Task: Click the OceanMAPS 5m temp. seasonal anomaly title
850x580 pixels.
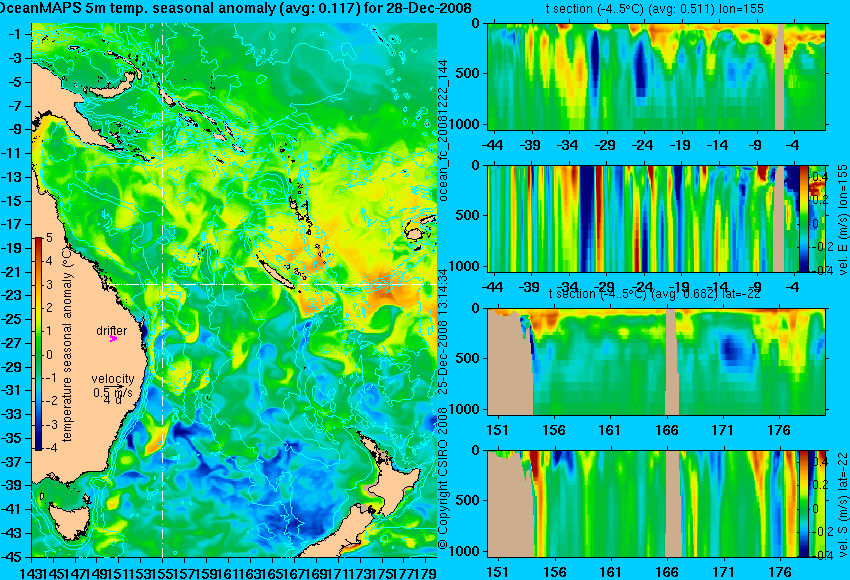Action: (x=235, y=8)
